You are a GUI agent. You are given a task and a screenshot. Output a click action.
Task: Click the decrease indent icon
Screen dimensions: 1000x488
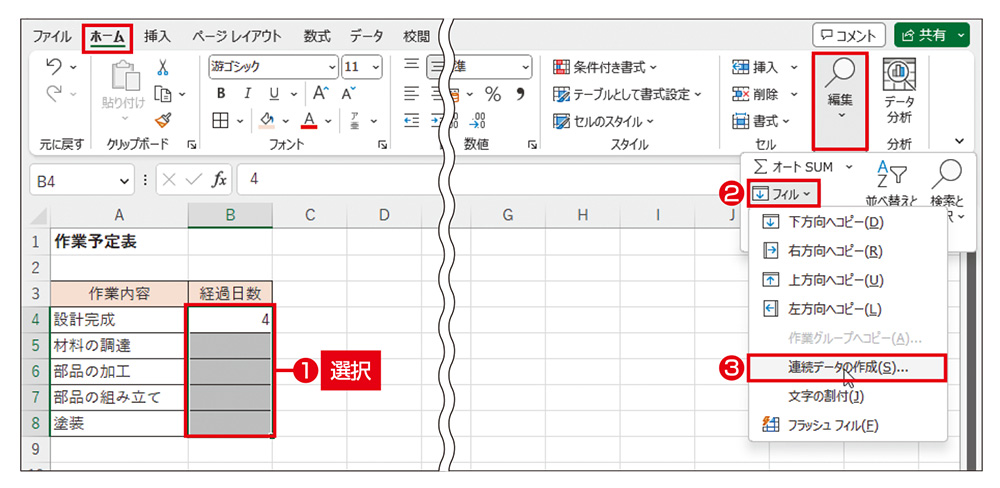tap(413, 119)
